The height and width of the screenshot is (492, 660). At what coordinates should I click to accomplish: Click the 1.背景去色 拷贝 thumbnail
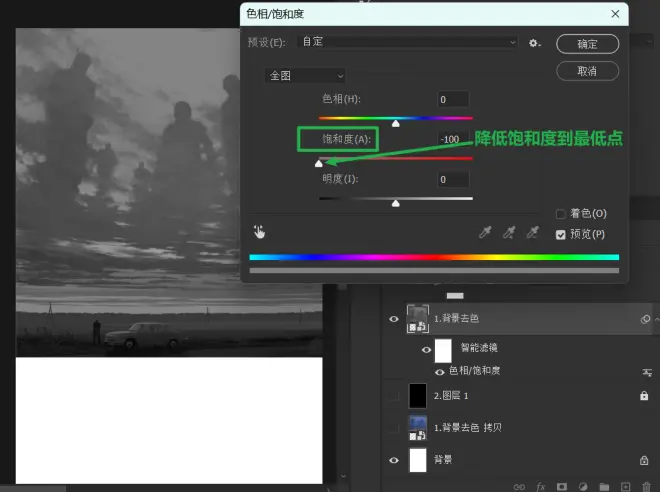(418, 428)
